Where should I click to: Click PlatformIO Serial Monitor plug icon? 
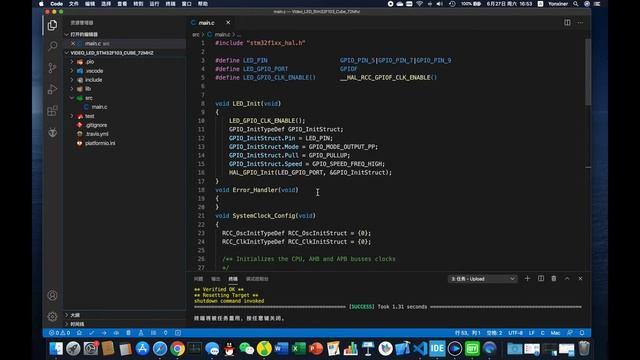coord(165,333)
